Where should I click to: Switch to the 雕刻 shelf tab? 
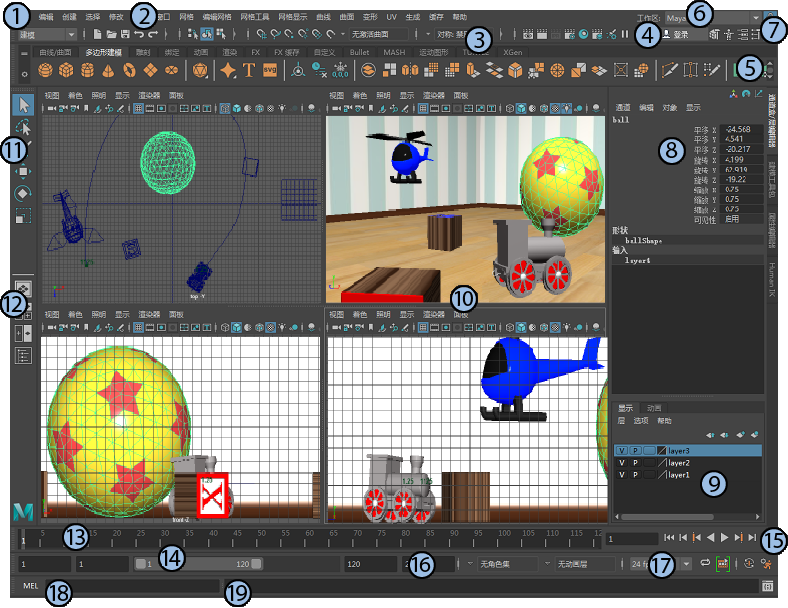click(143, 52)
